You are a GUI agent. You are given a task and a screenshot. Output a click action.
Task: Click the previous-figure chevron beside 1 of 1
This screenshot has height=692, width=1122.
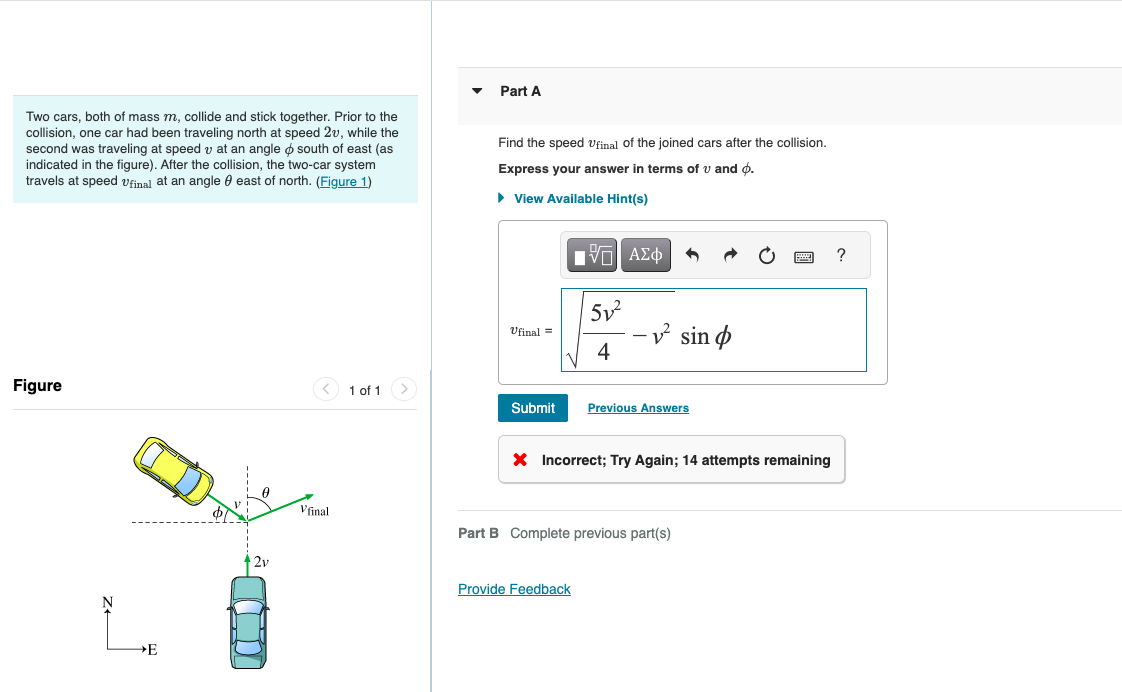[325, 389]
